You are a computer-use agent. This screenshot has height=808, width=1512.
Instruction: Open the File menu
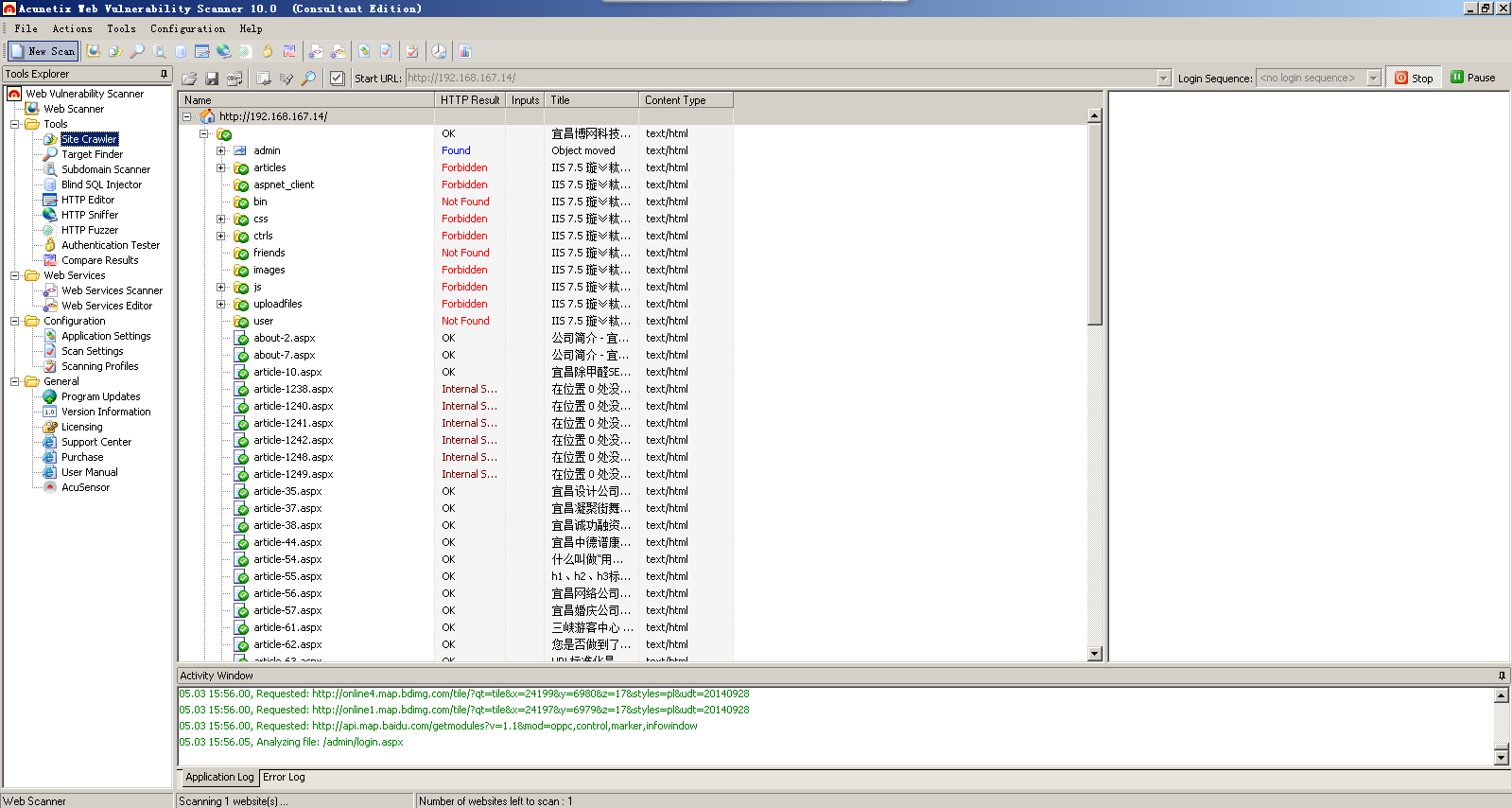pos(26,29)
